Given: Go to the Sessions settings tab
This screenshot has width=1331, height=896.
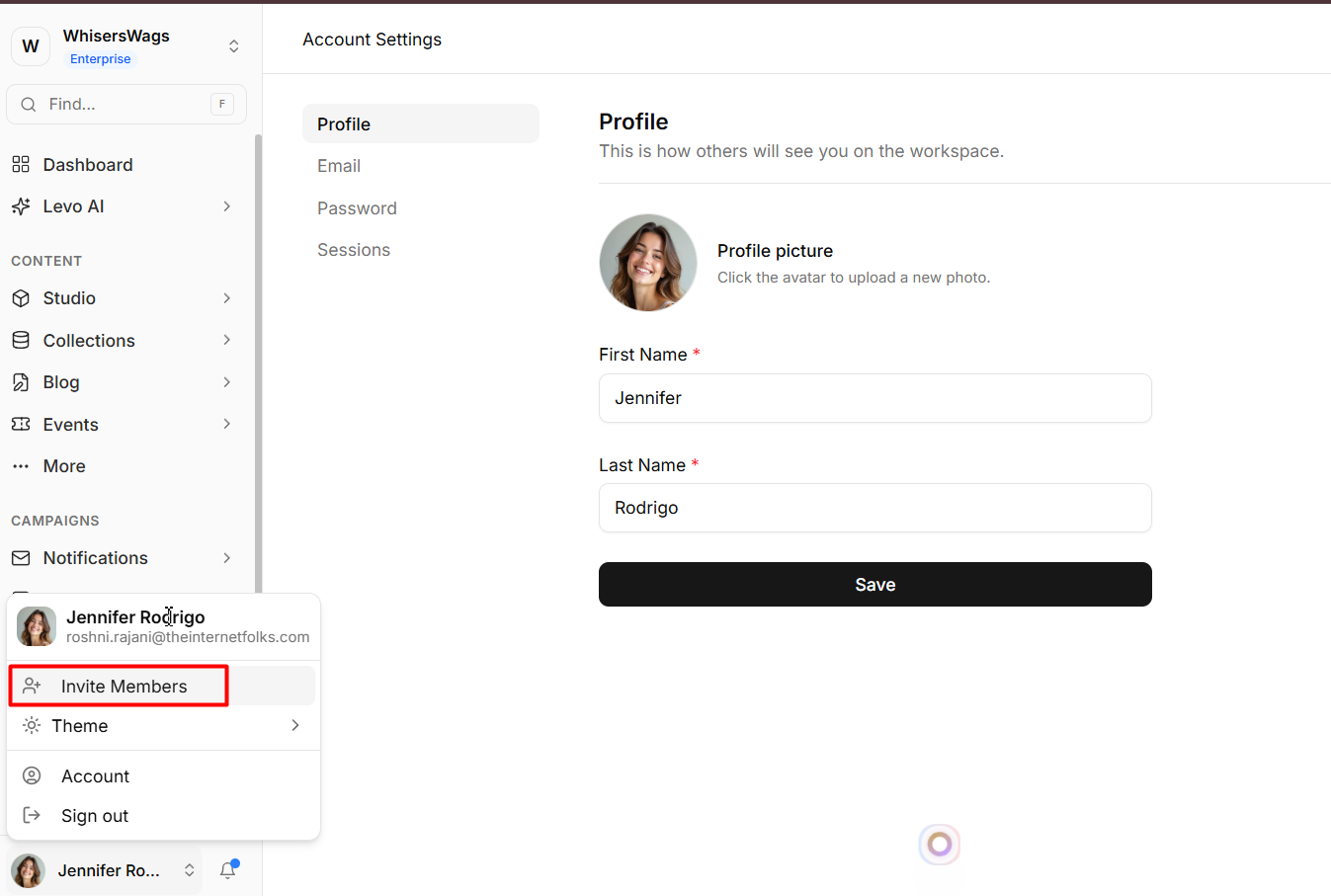Looking at the screenshot, I should [354, 250].
